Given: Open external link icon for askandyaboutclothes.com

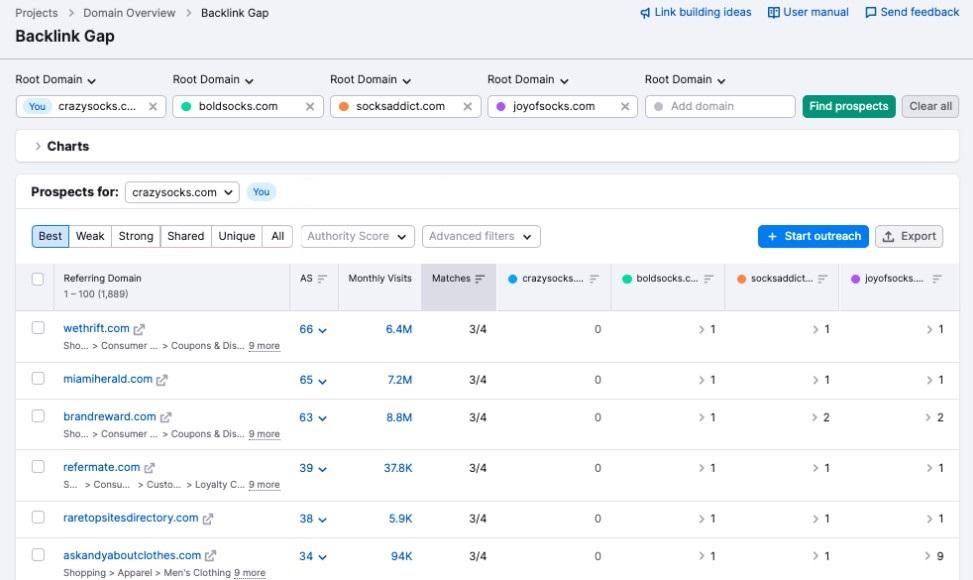Looking at the screenshot, I should (x=210, y=556).
